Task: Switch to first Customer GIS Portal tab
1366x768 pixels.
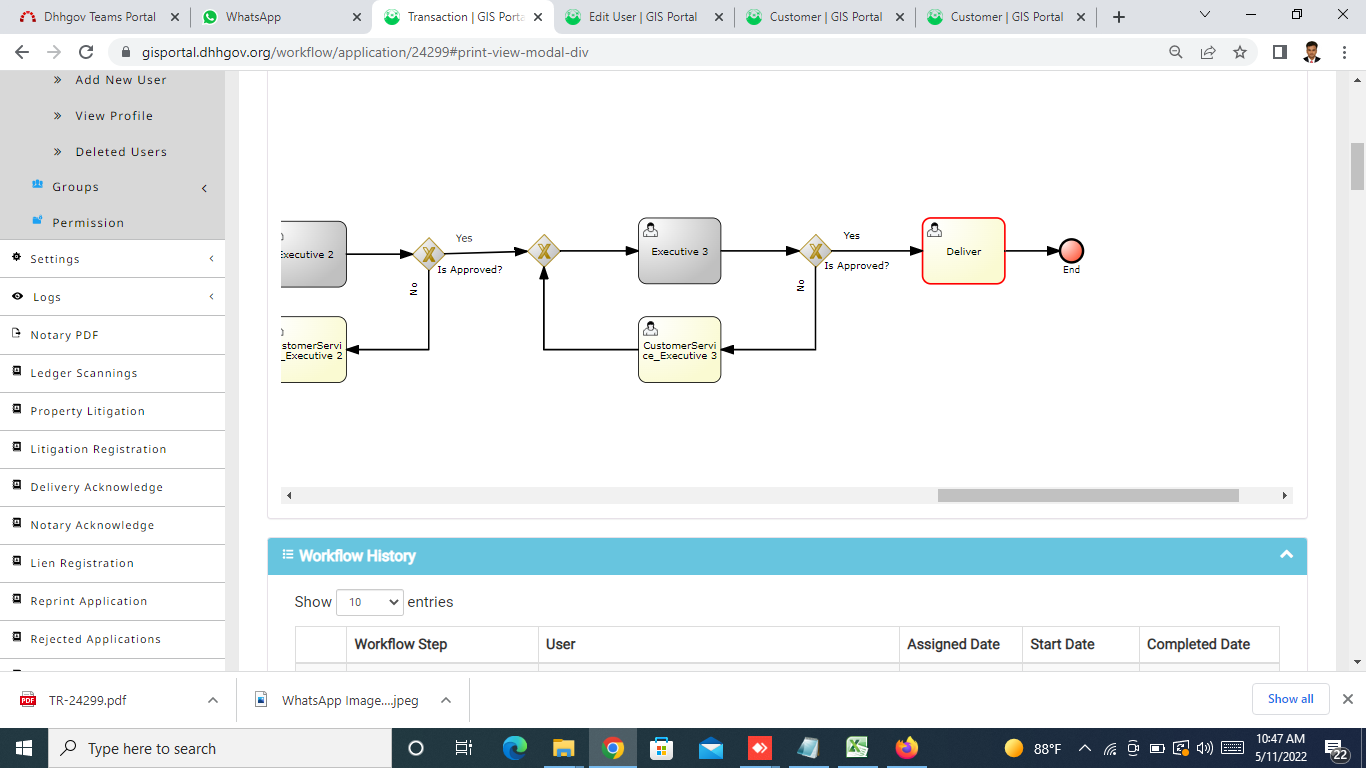Action: click(x=826, y=17)
